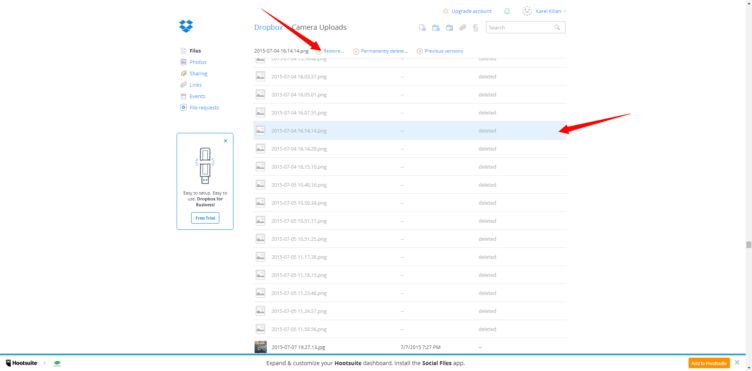This screenshot has height=371, width=752.
Task: Click the Sharing rainbow icon
Action: (x=183, y=73)
